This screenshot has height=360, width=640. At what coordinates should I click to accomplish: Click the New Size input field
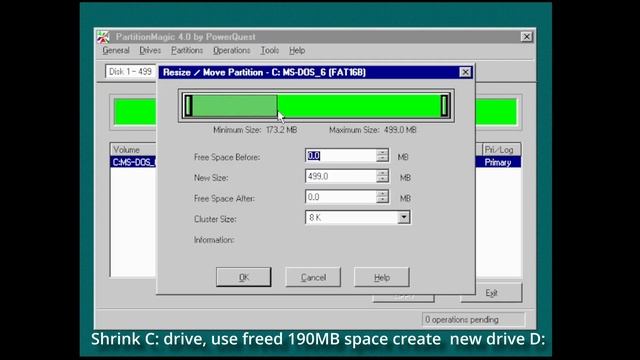click(341, 176)
